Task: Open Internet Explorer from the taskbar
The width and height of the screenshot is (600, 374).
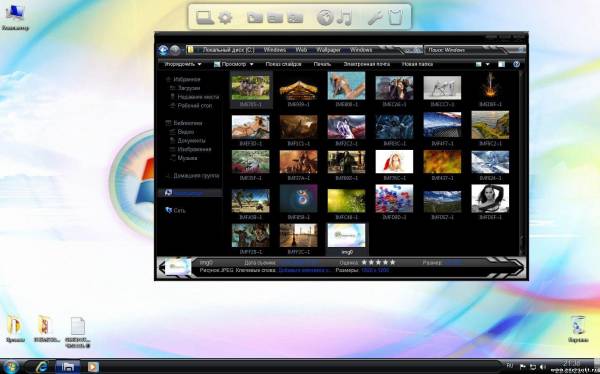Action: click(41, 367)
